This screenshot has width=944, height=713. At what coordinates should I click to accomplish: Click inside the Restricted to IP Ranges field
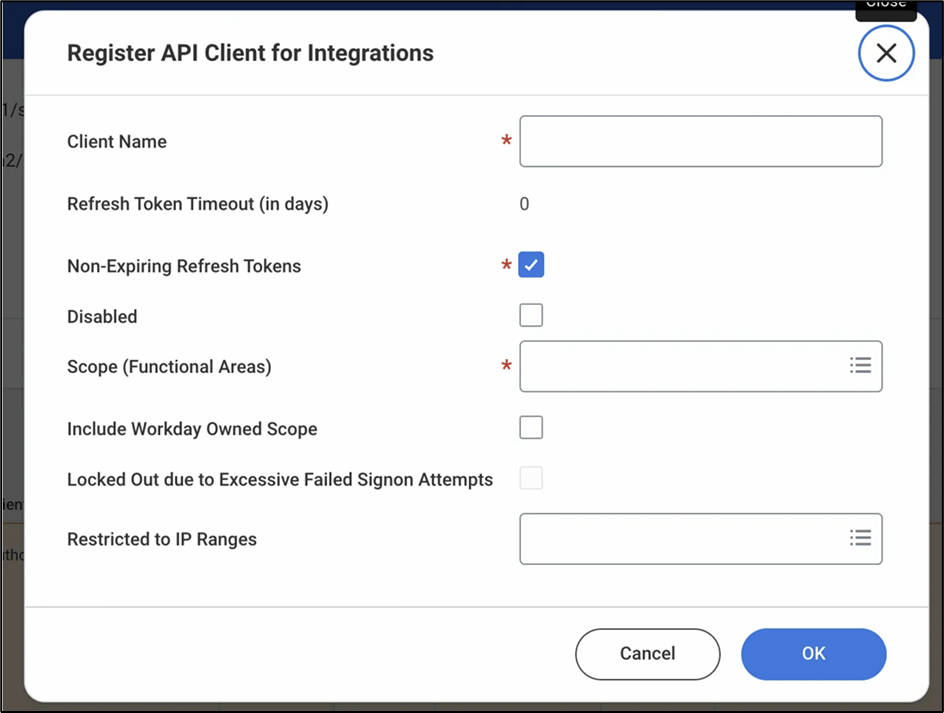click(701, 539)
